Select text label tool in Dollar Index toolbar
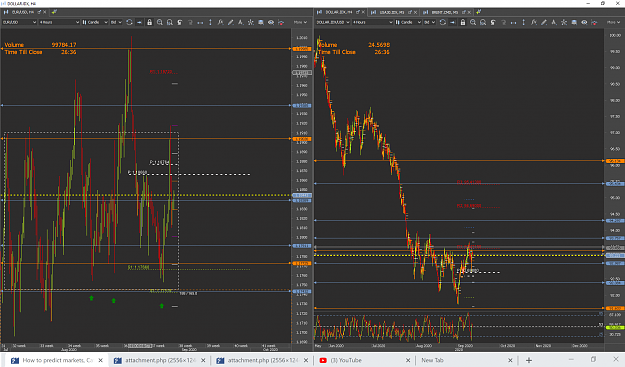Image resolution: width=625 pixels, height=367 pixels. click(x=554, y=22)
